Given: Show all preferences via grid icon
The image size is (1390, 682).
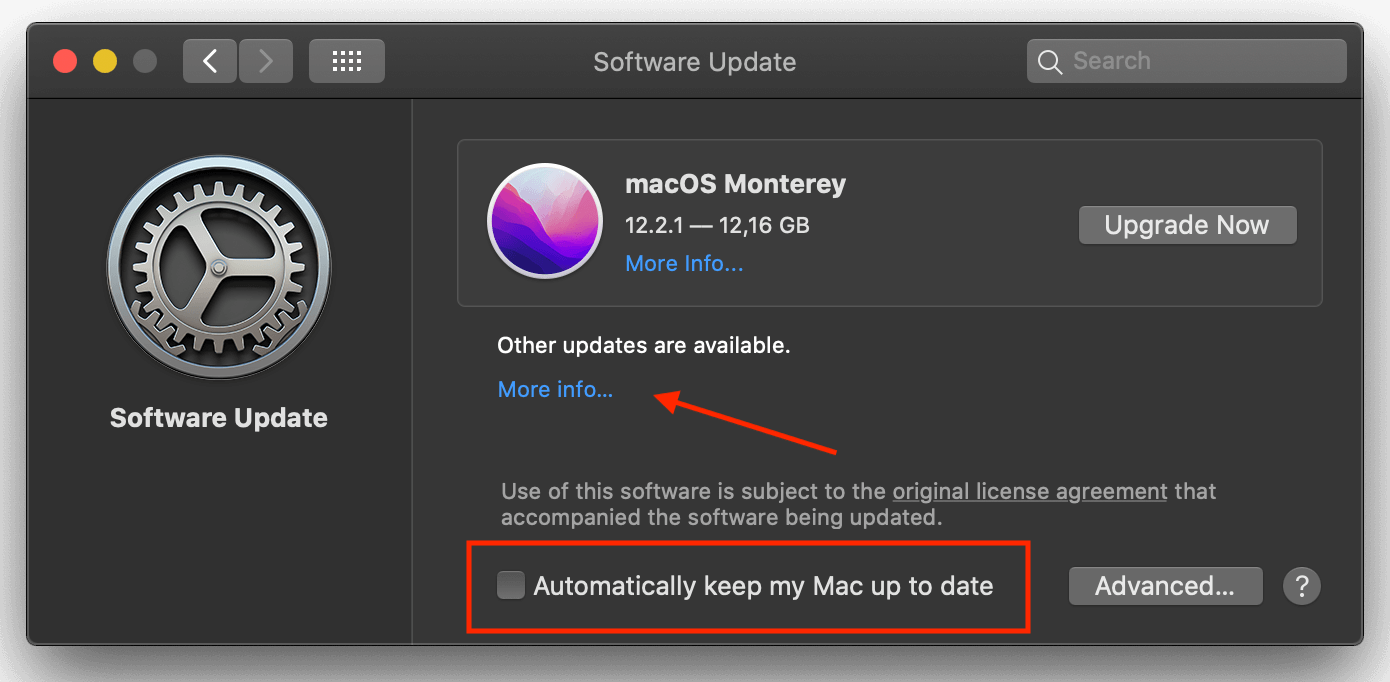Looking at the screenshot, I should coord(347,62).
